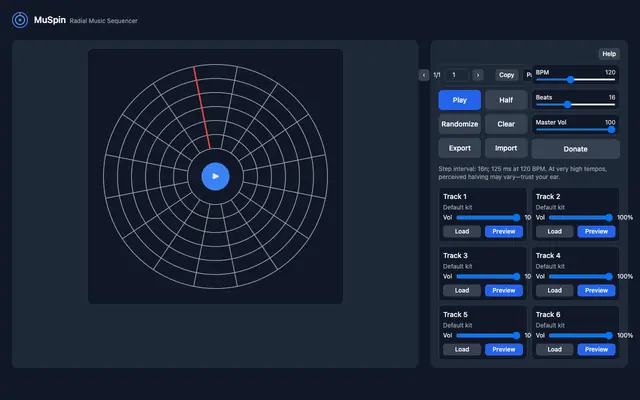Screen dimensions: 640x400
Task: Click the 1/1 page indicator
Action: pos(437,75)
